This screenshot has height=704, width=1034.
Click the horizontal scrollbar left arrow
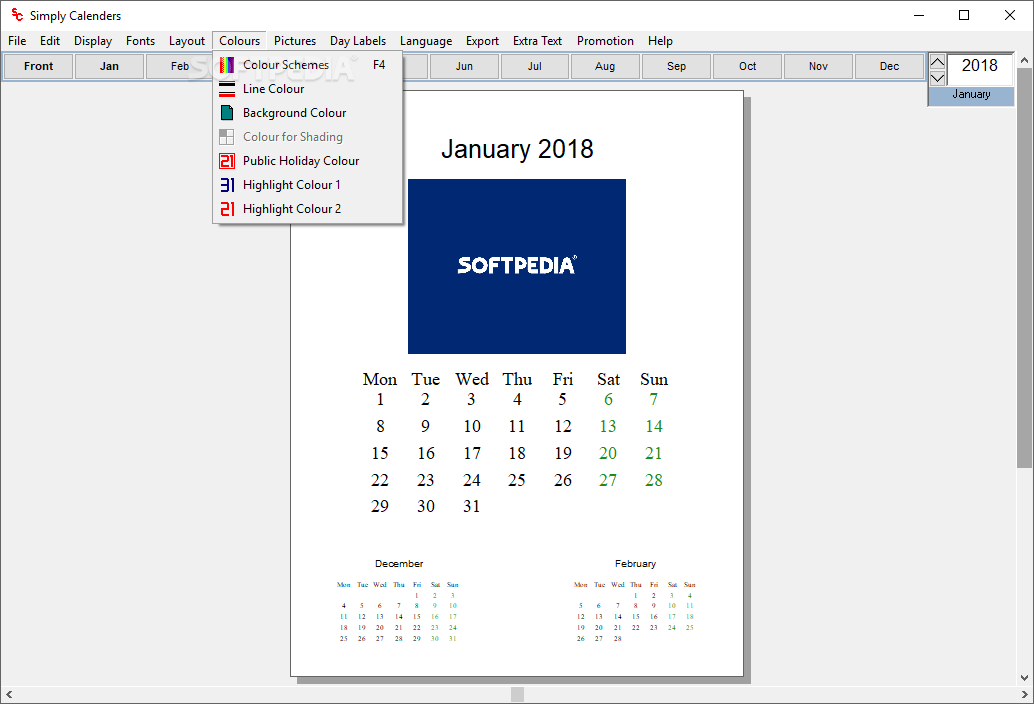click(x=9, y=694)
